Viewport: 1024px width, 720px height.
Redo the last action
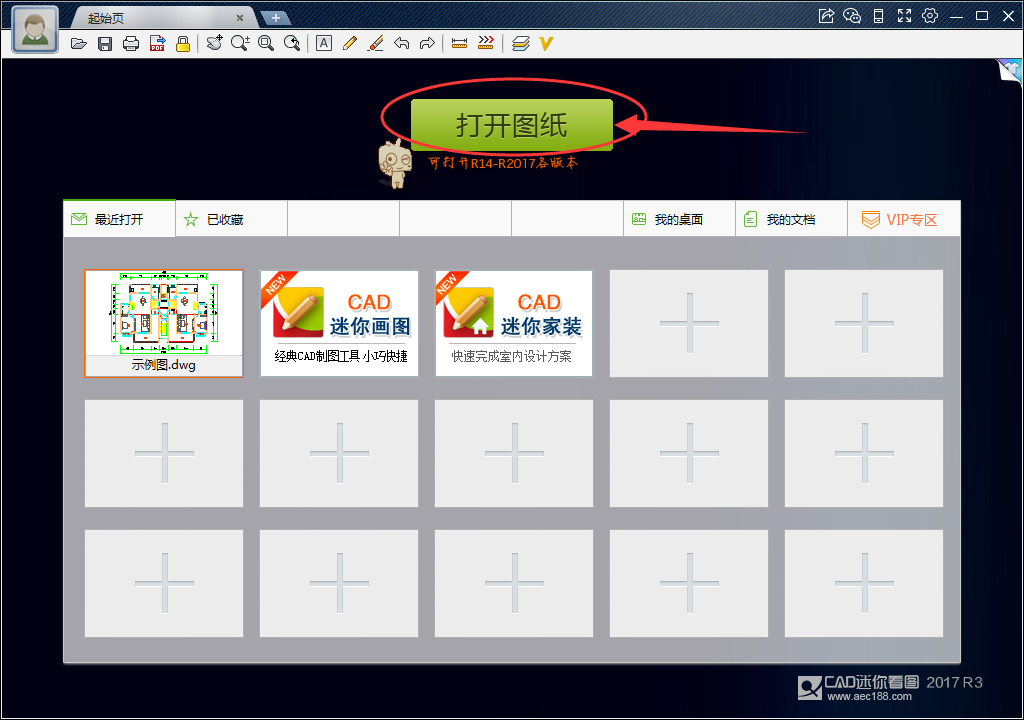(x=426, y=43)
